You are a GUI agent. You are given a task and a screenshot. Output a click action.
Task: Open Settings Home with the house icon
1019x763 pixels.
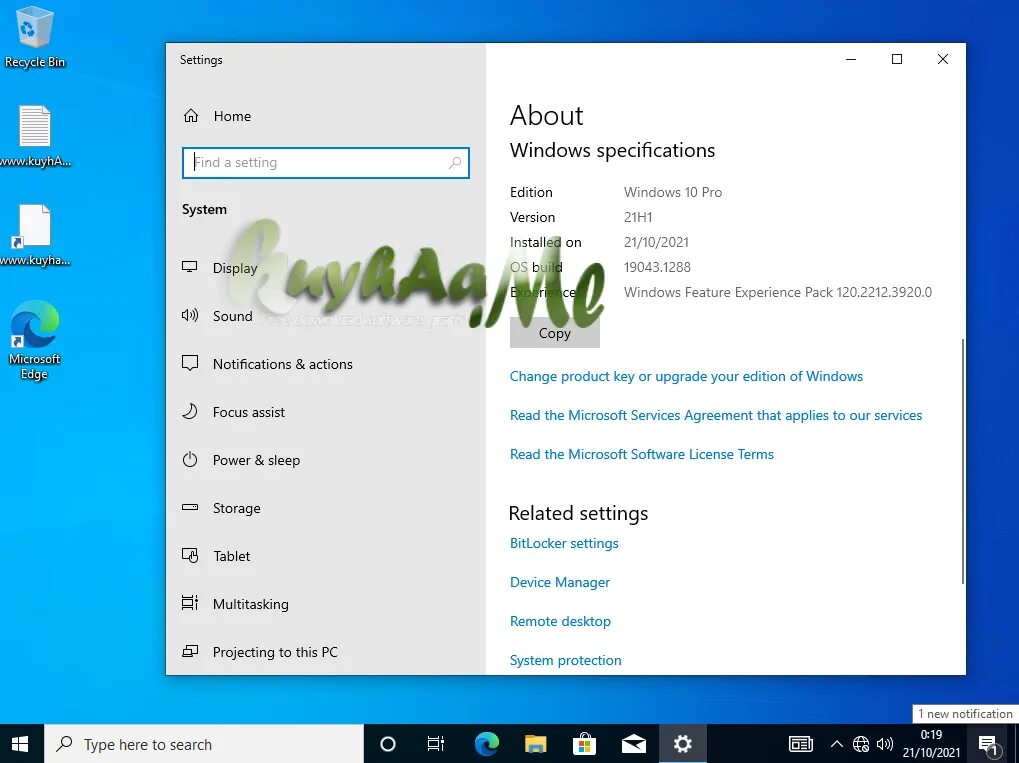pyautogui.click(x=190, y=116)
